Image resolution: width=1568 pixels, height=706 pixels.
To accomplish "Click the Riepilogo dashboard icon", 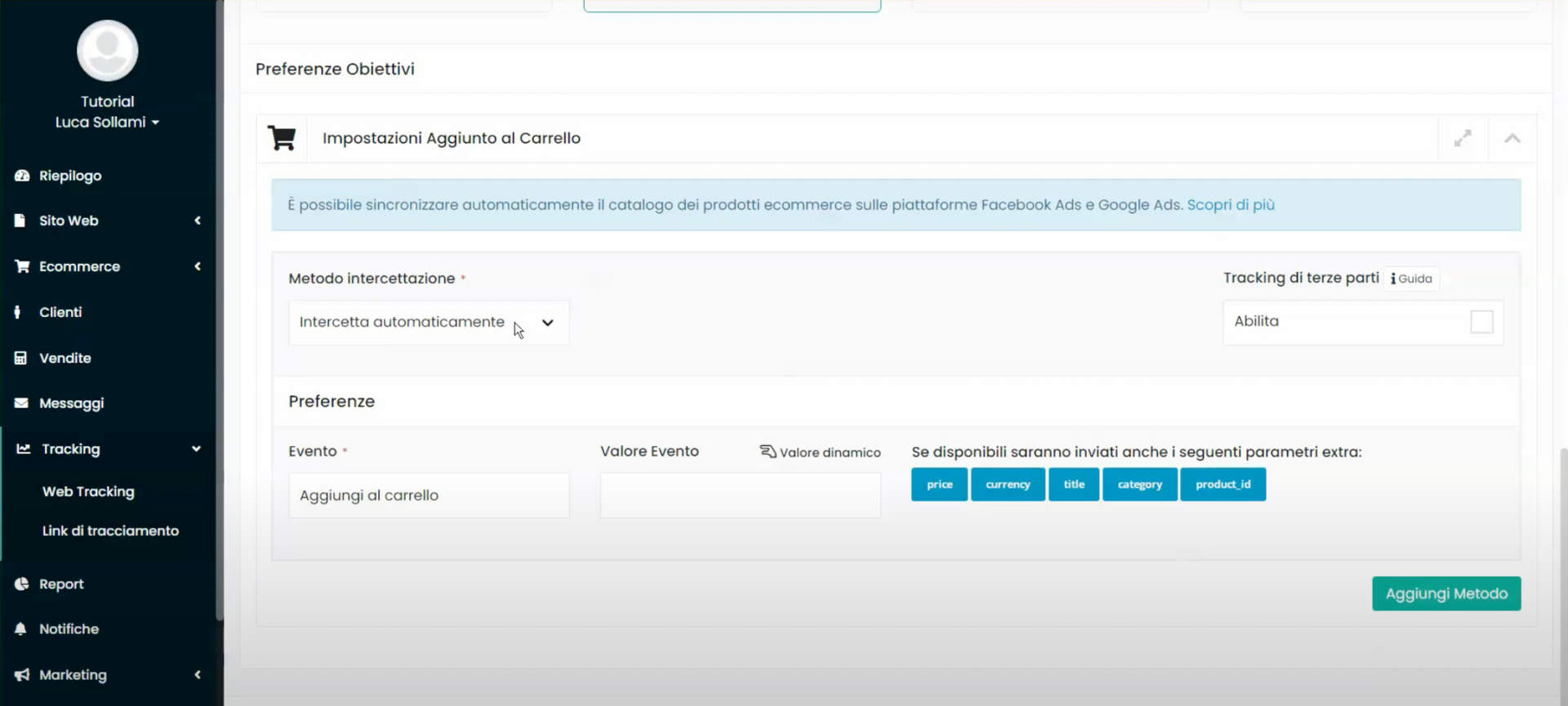I will coord(22,176).
